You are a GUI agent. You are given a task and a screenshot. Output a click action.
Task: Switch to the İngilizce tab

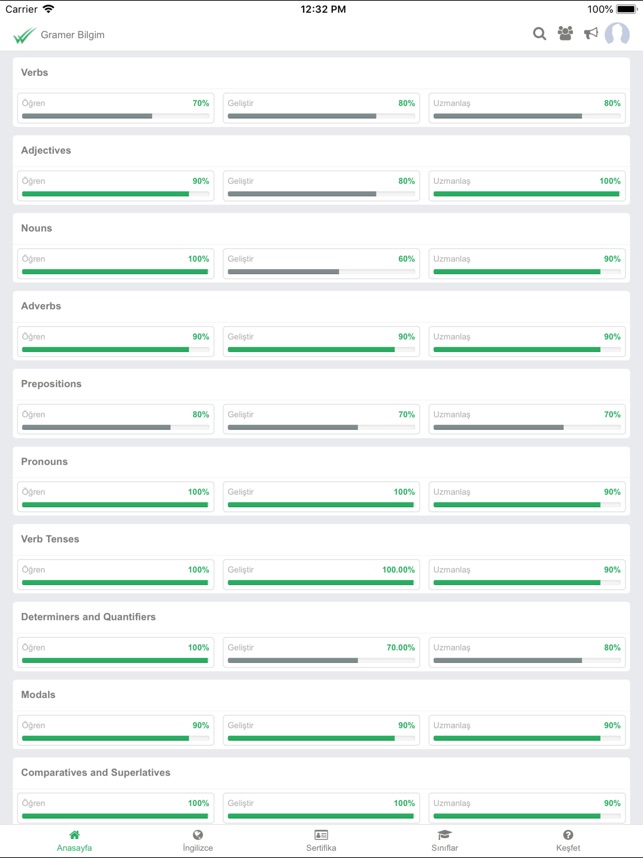point(197,840)
